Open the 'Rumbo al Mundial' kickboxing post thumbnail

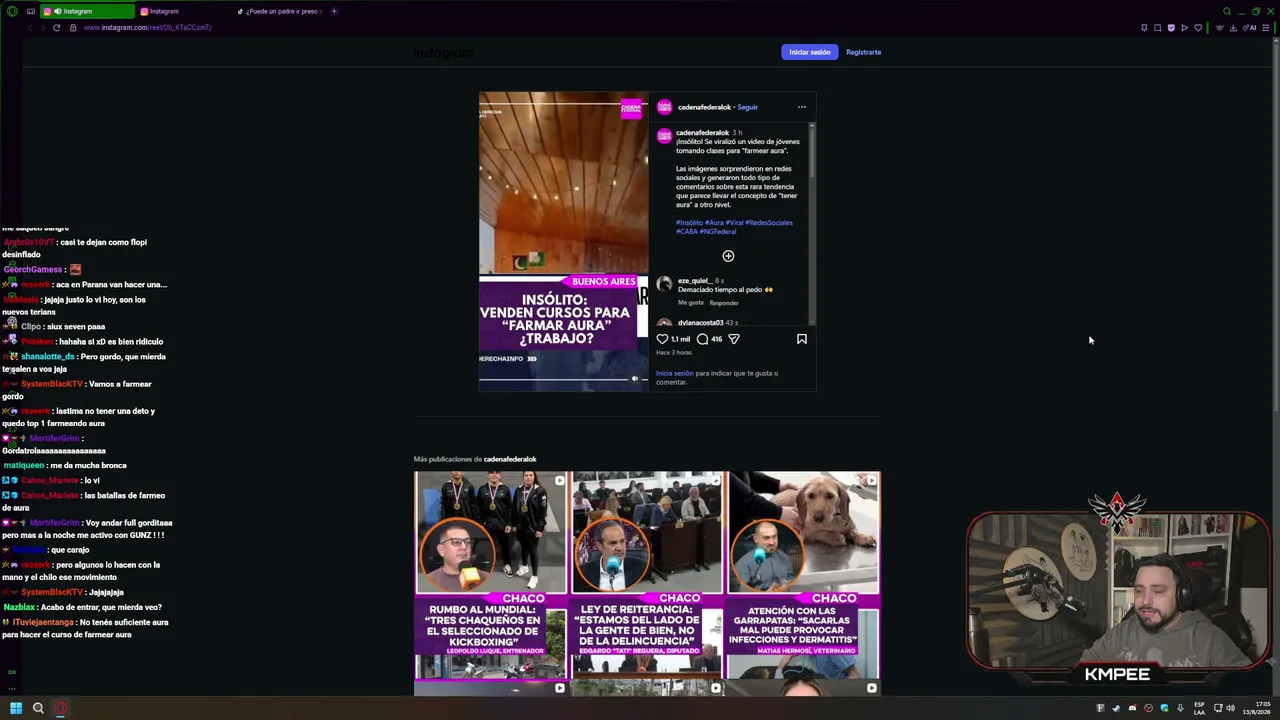tap(490, 575)
